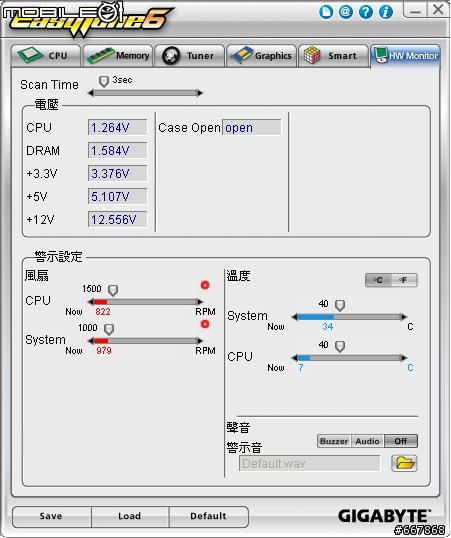Click left arrow of System temperature slider

(x=294, y=317)
